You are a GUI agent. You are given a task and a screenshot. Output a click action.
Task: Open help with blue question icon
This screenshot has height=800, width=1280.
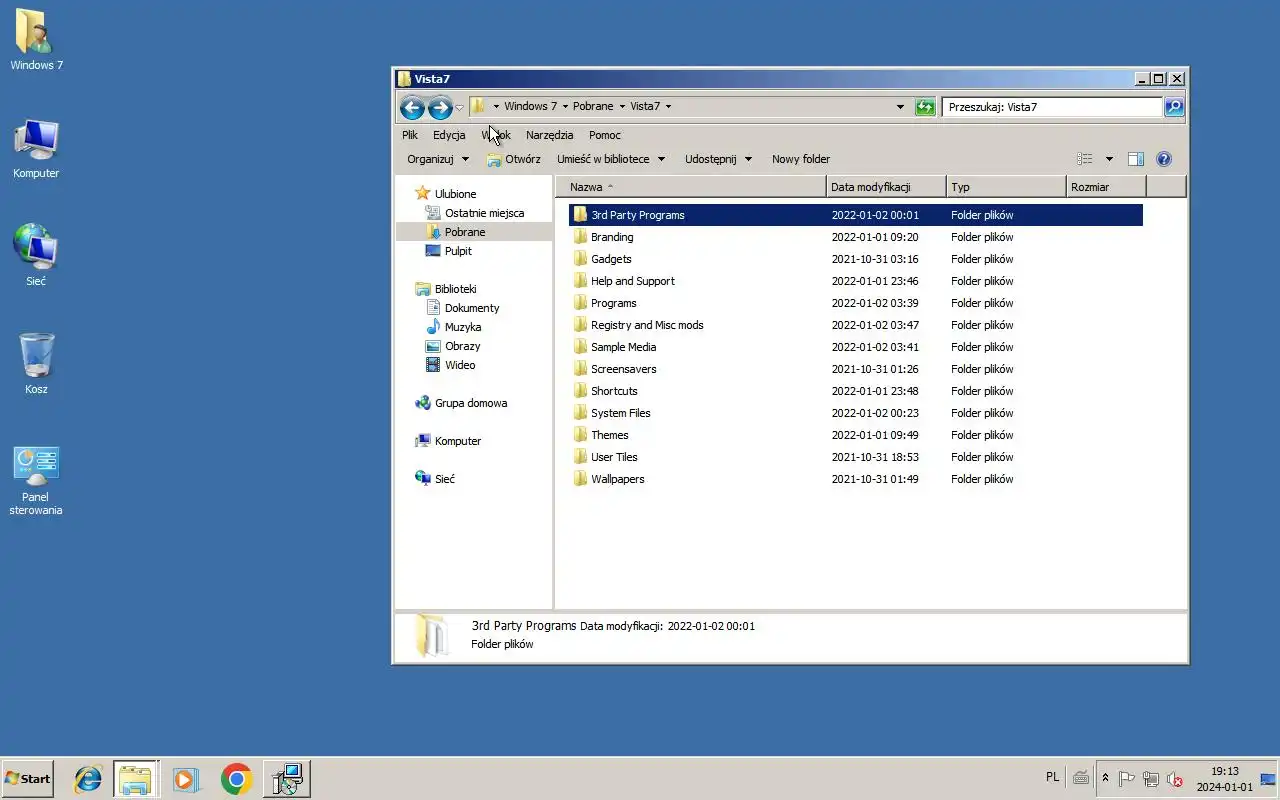coord(1164,159)
